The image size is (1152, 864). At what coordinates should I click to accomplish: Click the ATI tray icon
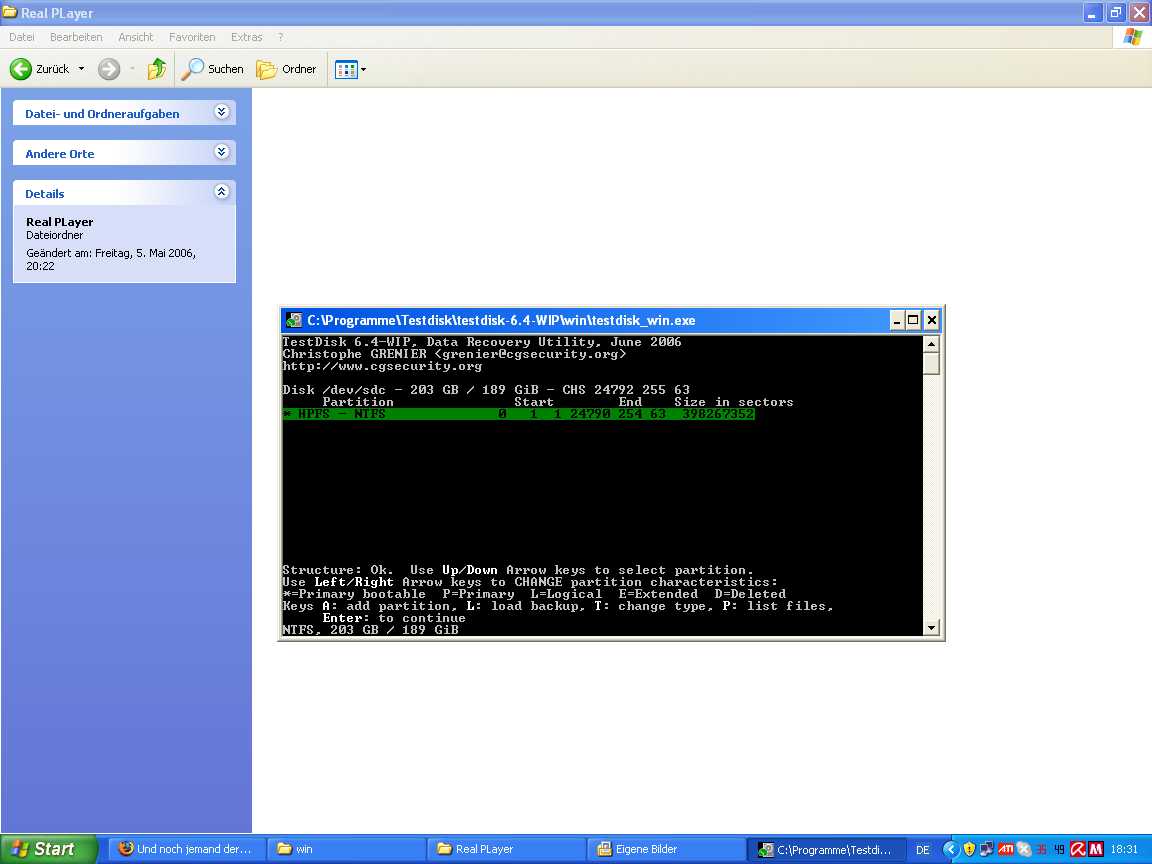(1006, 849)
